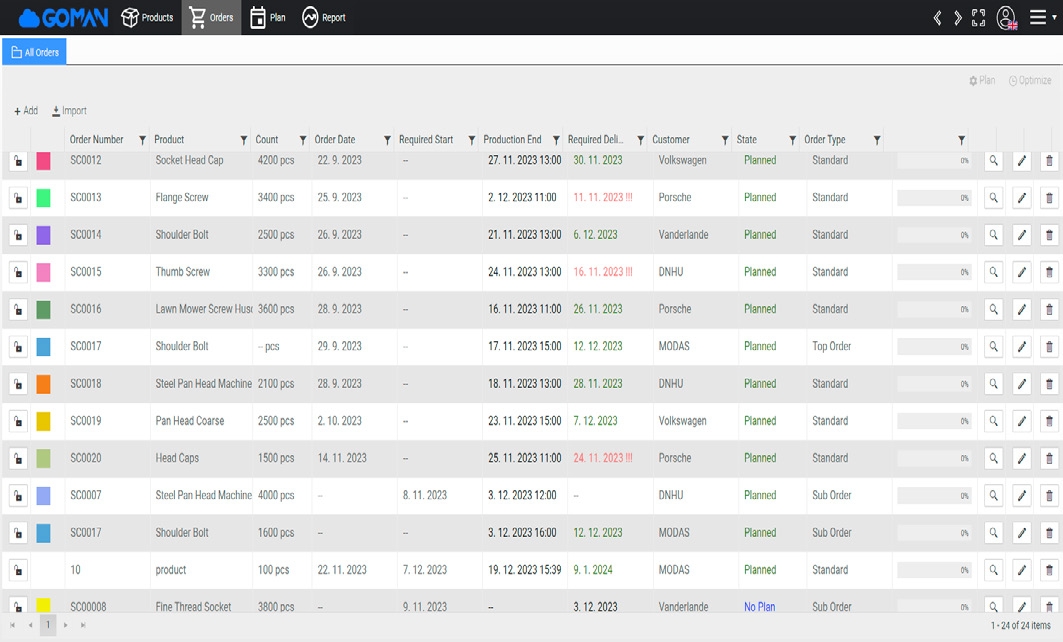Open the user profile icon

pyautogui.click(x=1007, y=18)
